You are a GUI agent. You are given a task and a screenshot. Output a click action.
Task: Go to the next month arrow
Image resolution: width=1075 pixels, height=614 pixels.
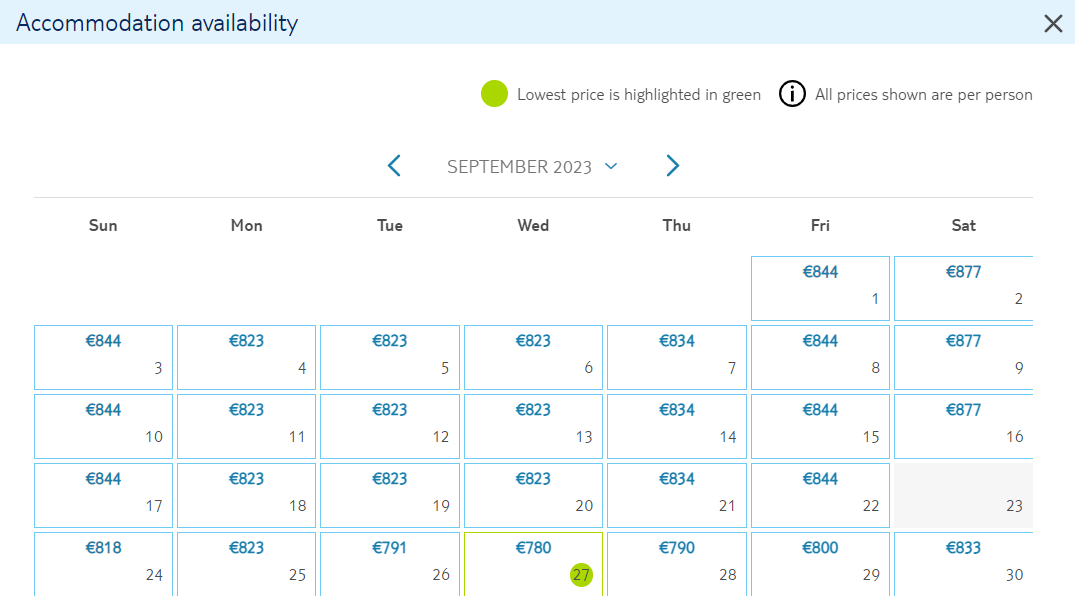[x=673, y=166]
